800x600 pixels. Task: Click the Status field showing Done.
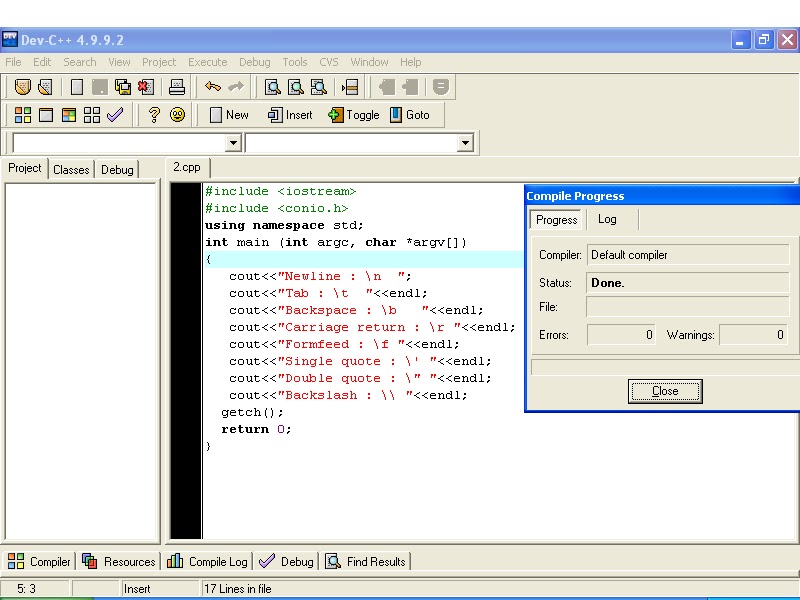point(688,283)
